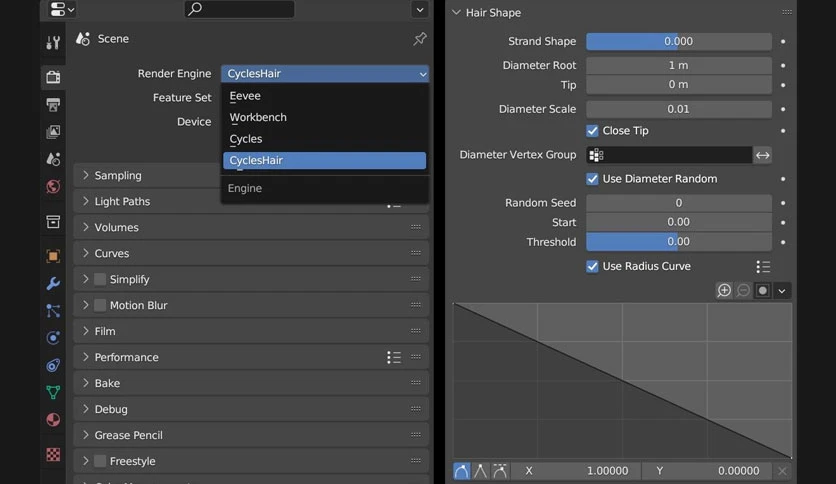Set auto clamped handle type
Viewport: 836px width, 484px height.
point(500,471)
